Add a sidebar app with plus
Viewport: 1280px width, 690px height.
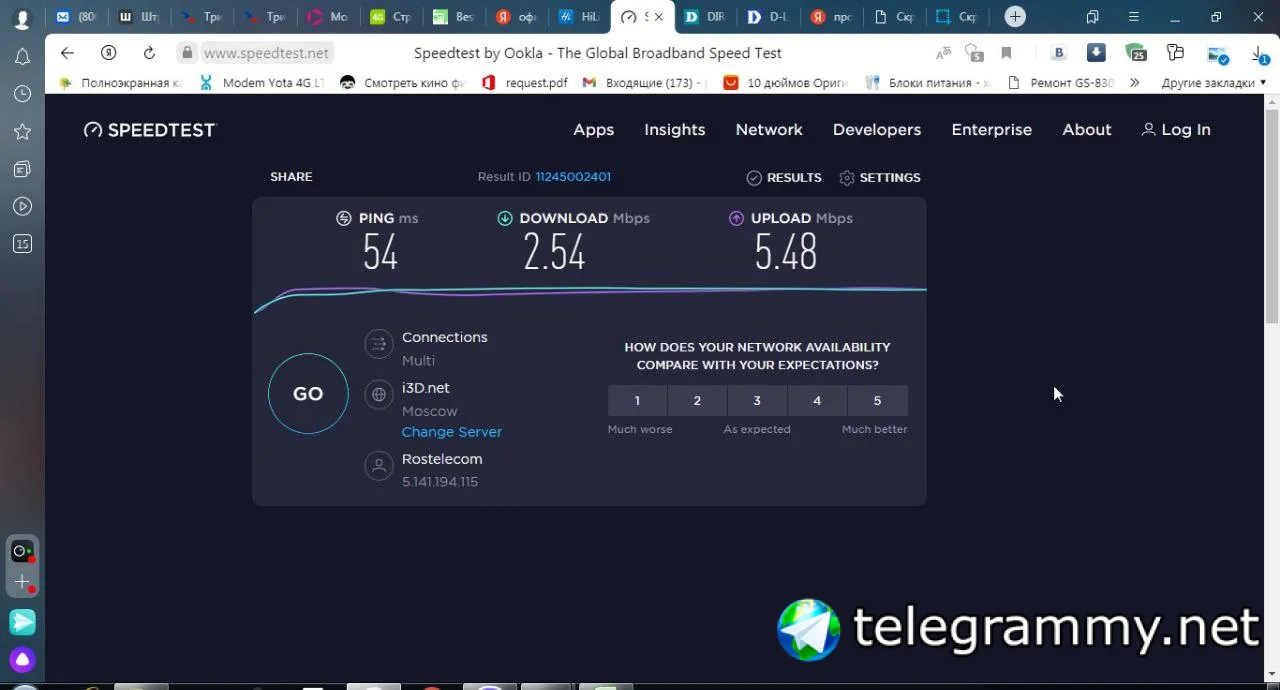(22, 582)
